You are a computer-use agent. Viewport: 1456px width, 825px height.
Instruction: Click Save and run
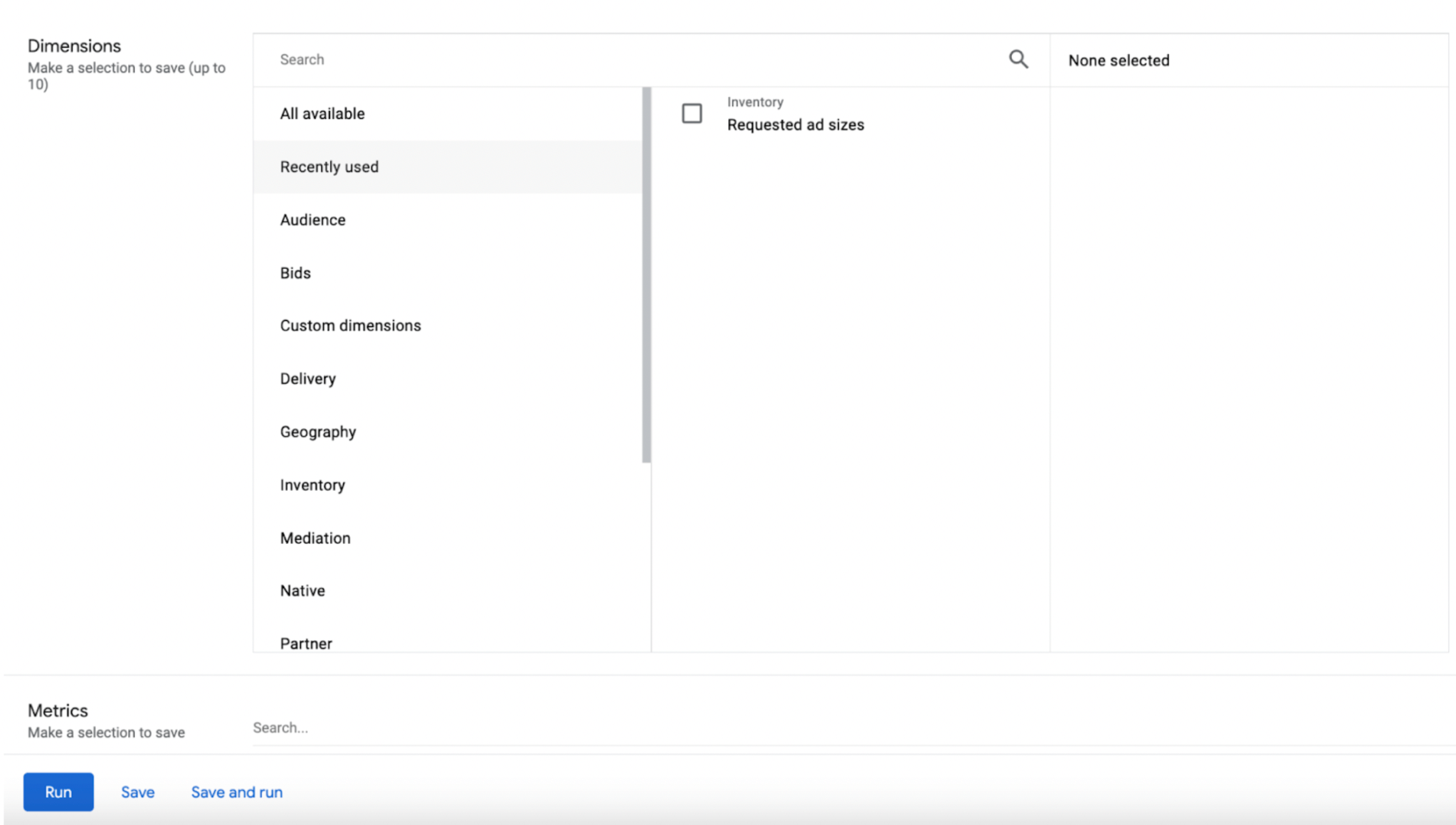(x=236, y=792)
